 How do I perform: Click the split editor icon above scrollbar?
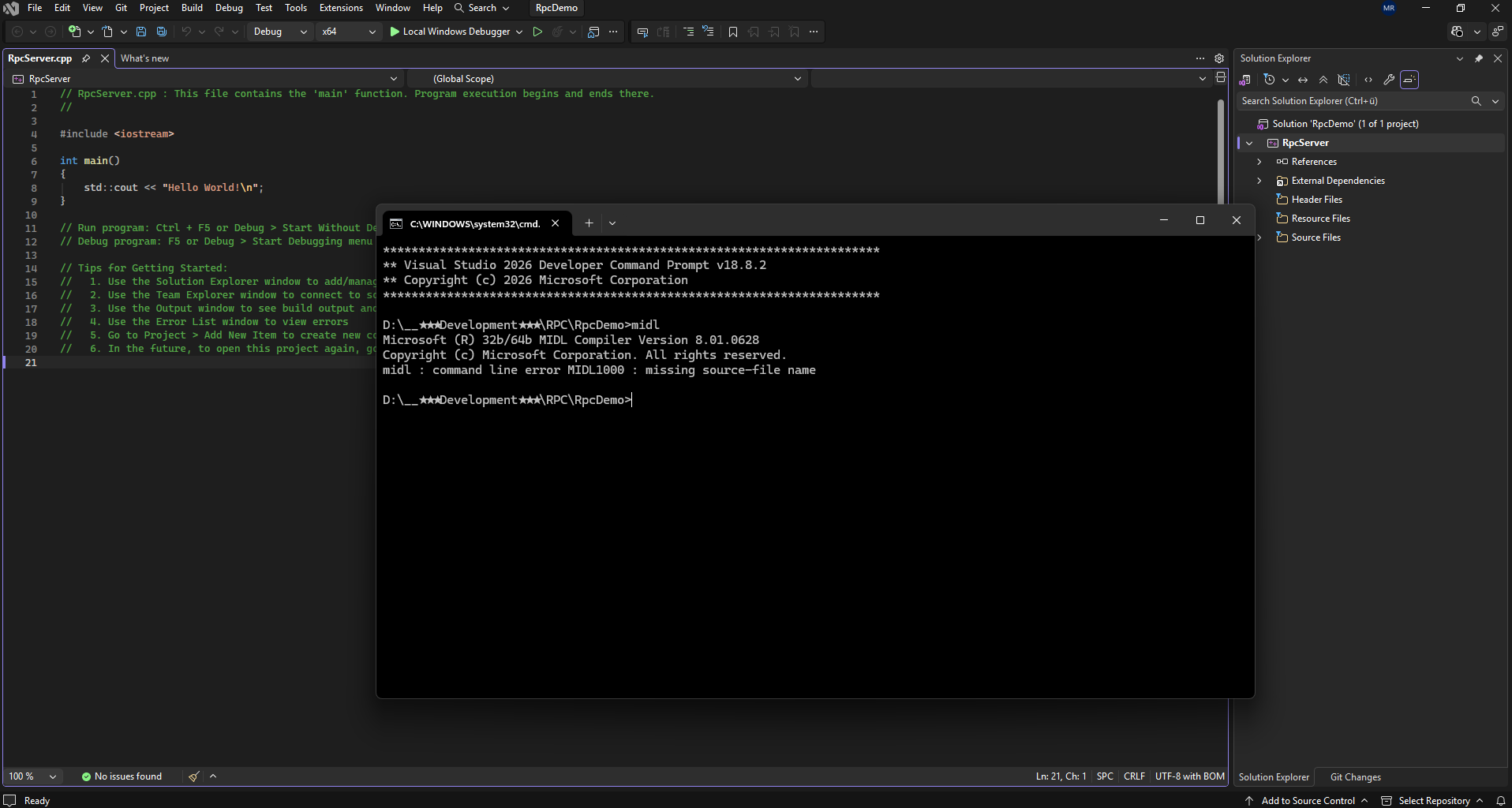(x=1221, y=77)
